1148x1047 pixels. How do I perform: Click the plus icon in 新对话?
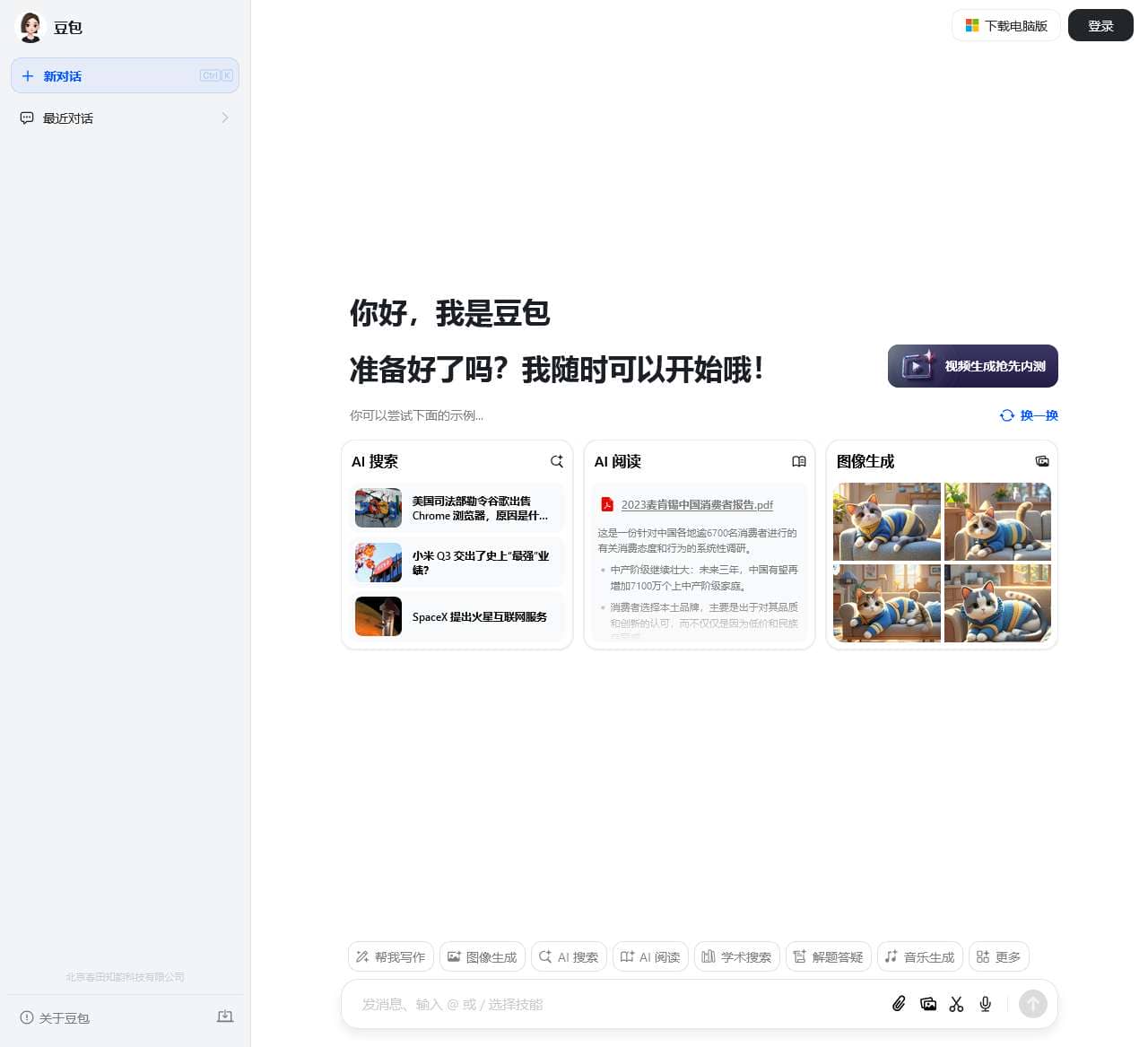click(x=28, y=76)
